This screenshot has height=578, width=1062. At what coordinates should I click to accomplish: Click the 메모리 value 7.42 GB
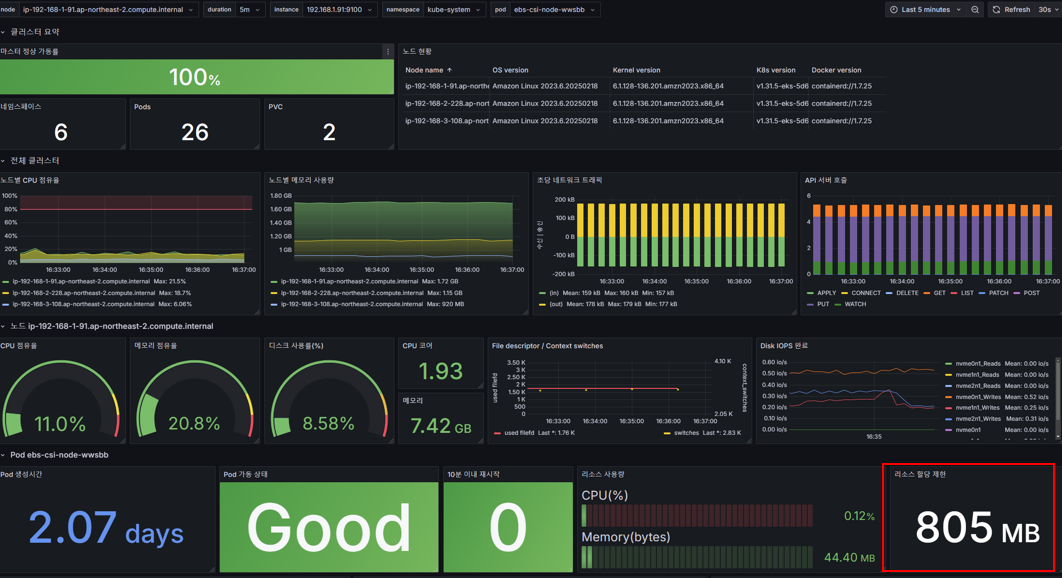coord(440,426)
